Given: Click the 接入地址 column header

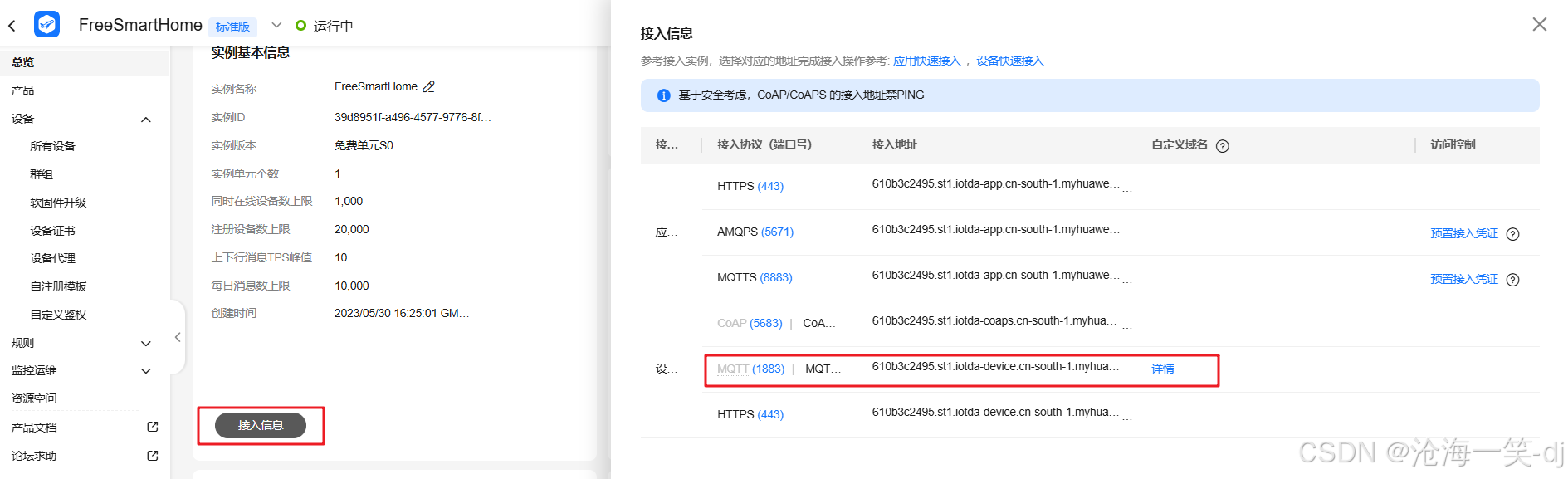Looking at the screenshot, I should point(894,144).
